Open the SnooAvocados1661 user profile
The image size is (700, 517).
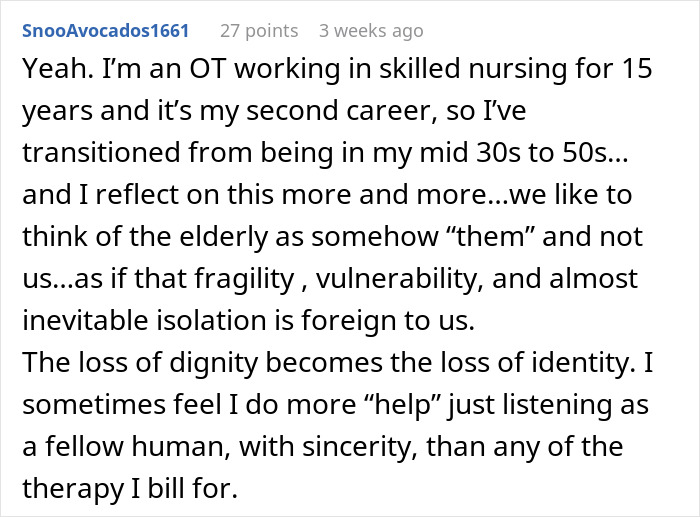(103, 30)
